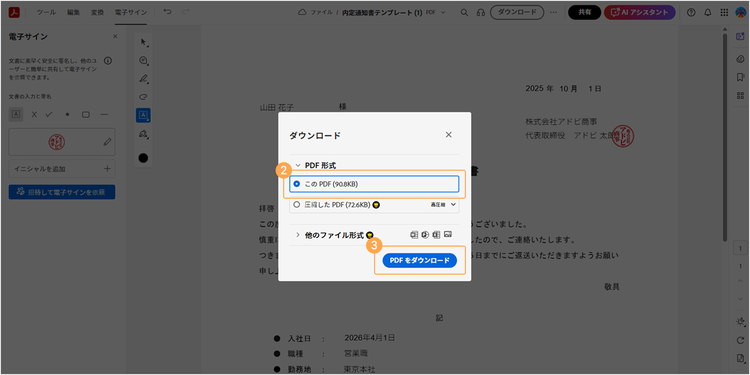
Task: Click the info icon in 電子サイン panel
Action: click(108, 61)
